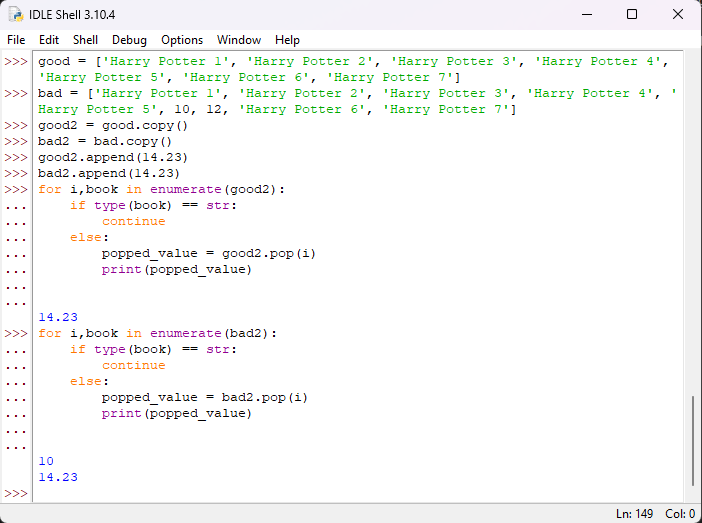Click the vertical scrollbar thumb
The height and width of the screenshot is (523, 702).
(x=693, y=441)
